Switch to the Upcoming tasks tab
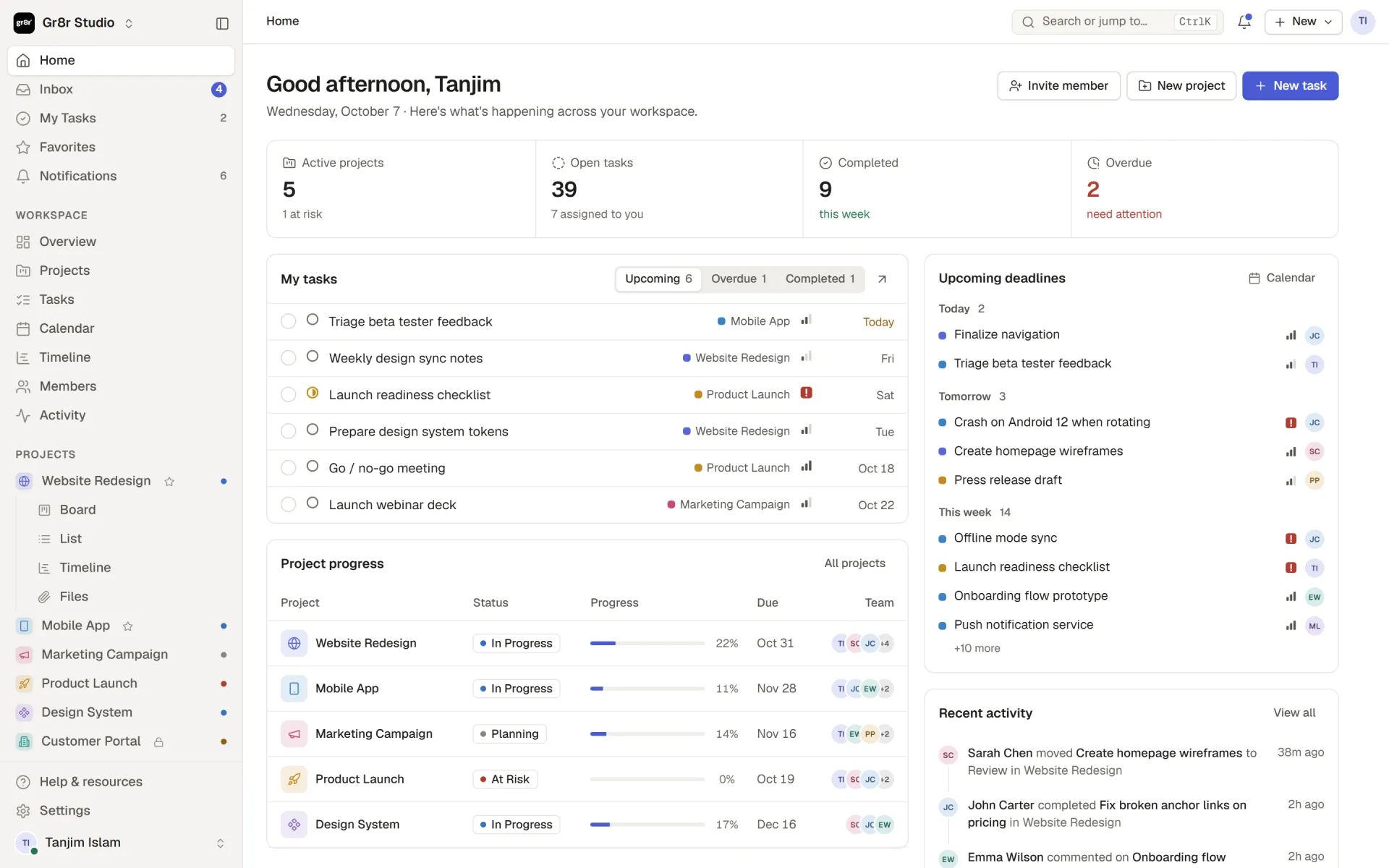Viewport: 1389px width, 868px height. click(x=658, y=279)
